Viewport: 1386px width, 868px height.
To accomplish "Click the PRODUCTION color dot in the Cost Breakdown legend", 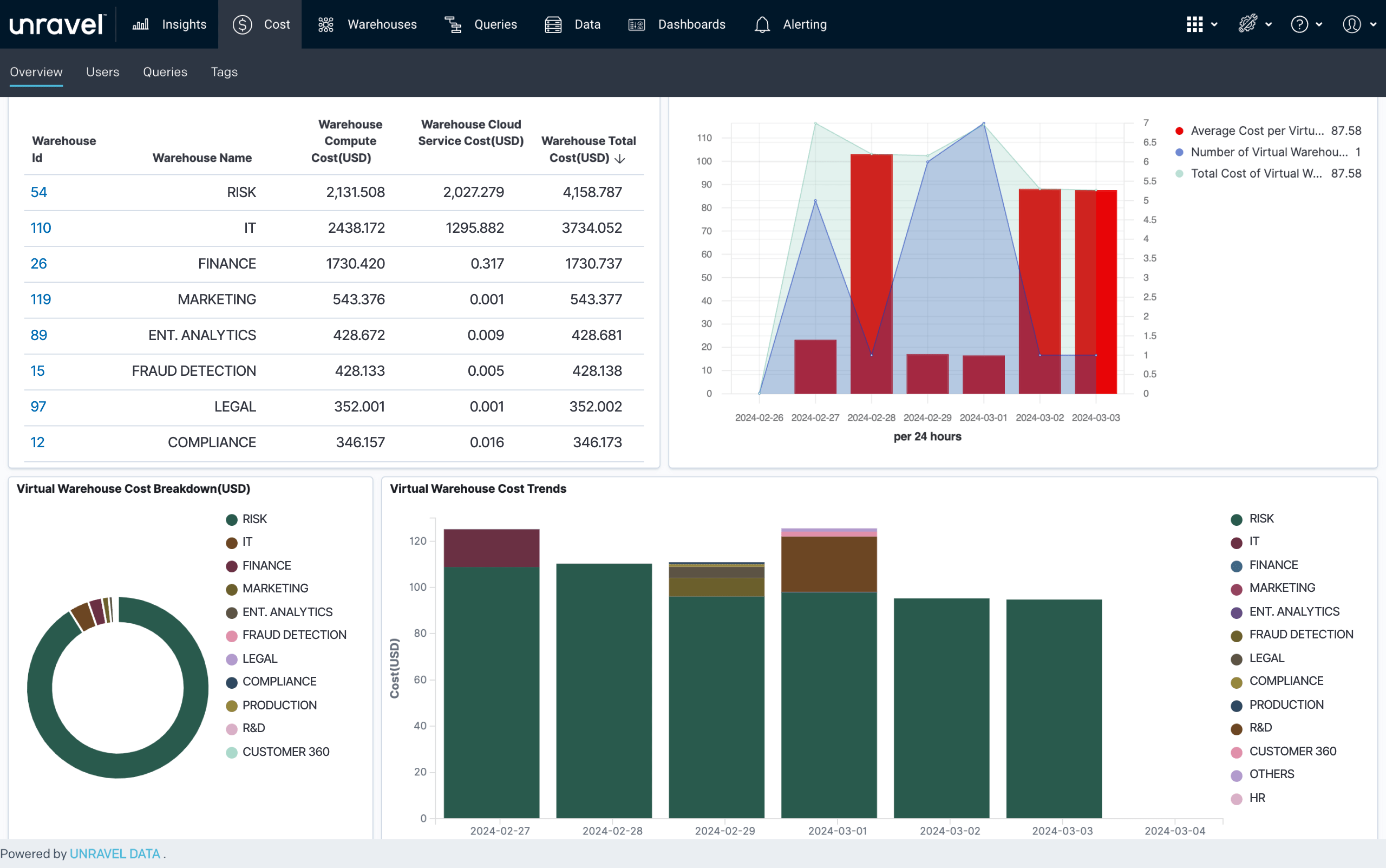I will tap(232, 706).
